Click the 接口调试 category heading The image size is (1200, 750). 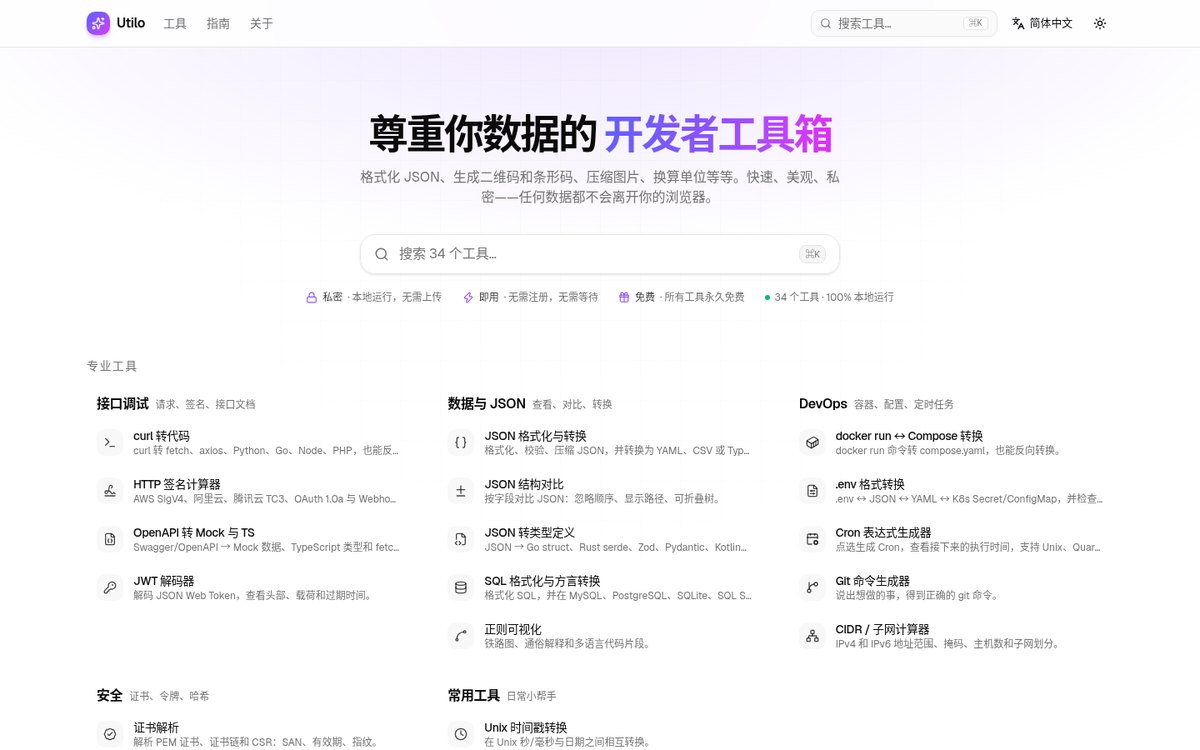[122, 404]
